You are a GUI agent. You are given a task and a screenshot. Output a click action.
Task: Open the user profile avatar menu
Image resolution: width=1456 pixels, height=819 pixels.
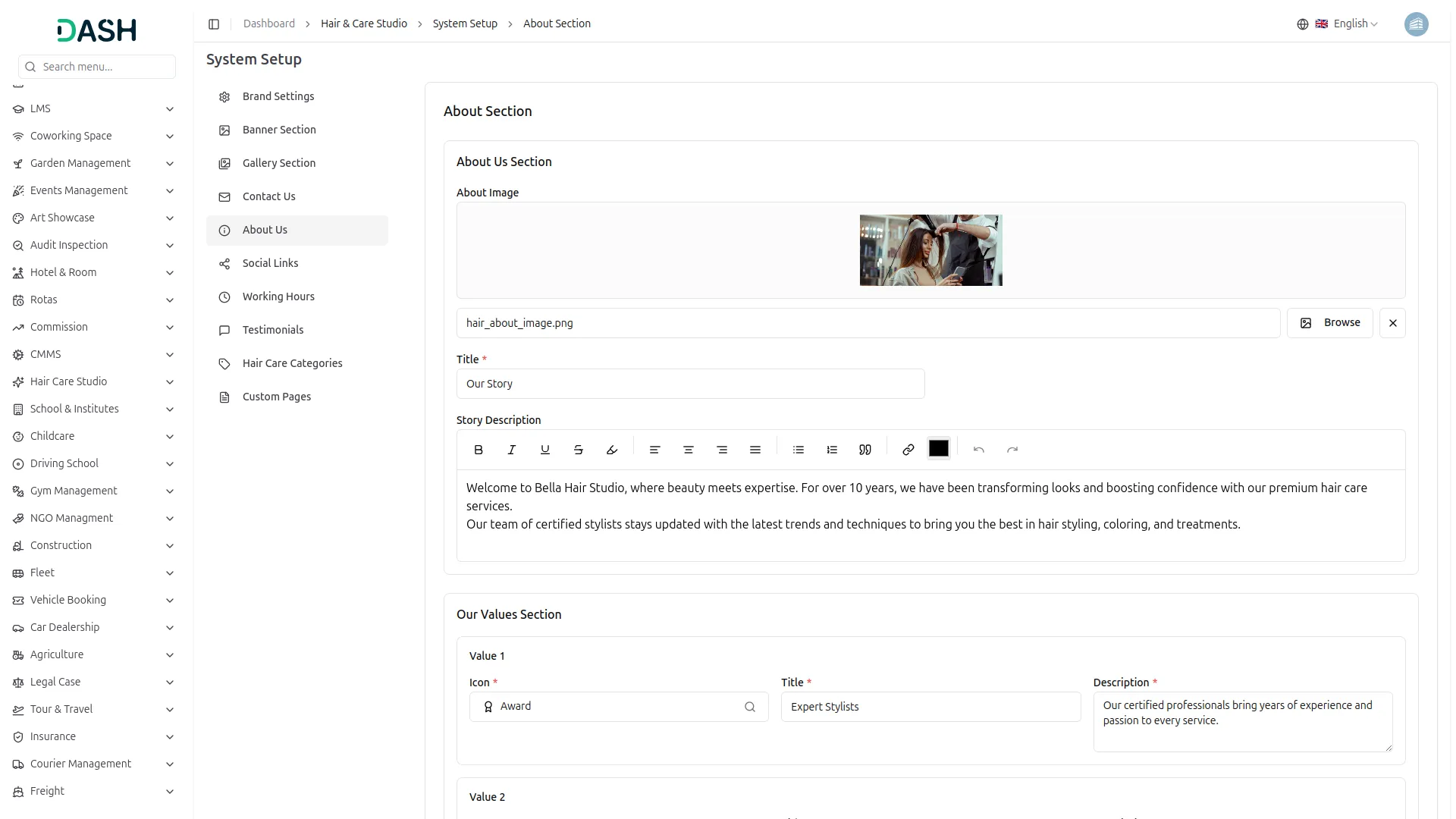[1417, 24]
